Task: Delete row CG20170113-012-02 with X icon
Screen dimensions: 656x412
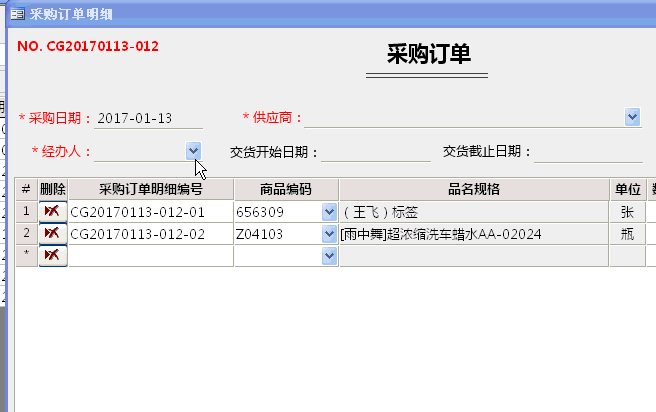Action: point(53,233)
